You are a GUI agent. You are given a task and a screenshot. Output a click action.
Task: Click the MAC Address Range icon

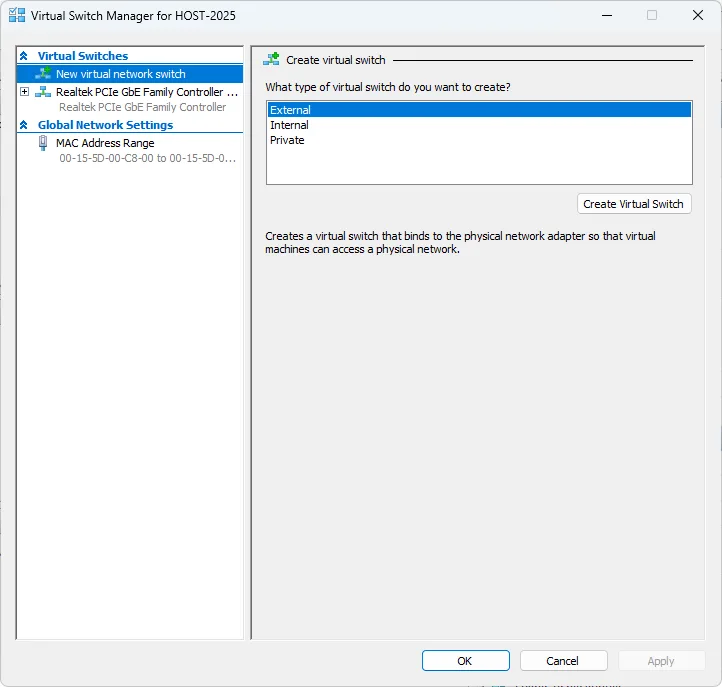43,143
